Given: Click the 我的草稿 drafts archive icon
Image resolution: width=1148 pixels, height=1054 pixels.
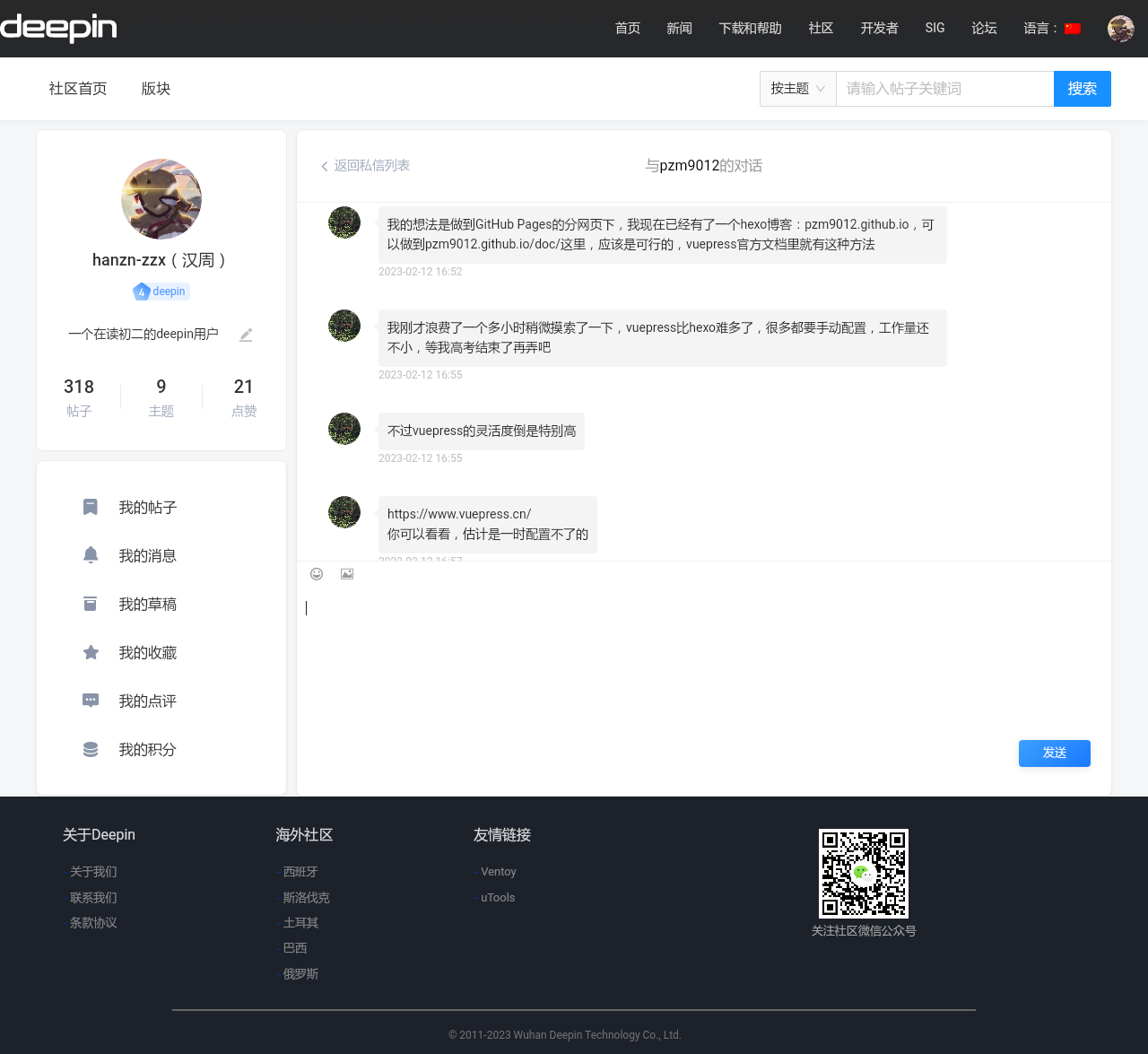Looking at the screenshot, I should (x=90, y=604).
